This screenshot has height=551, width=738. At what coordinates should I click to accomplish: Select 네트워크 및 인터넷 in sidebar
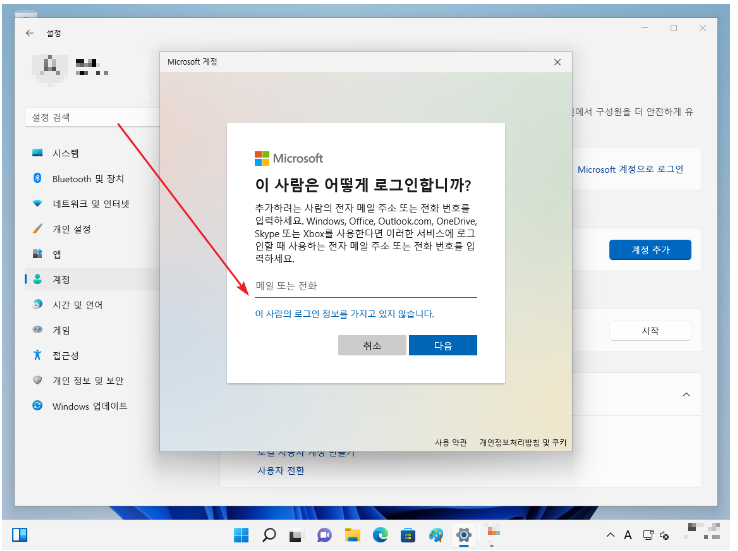(x=92, y=204)
